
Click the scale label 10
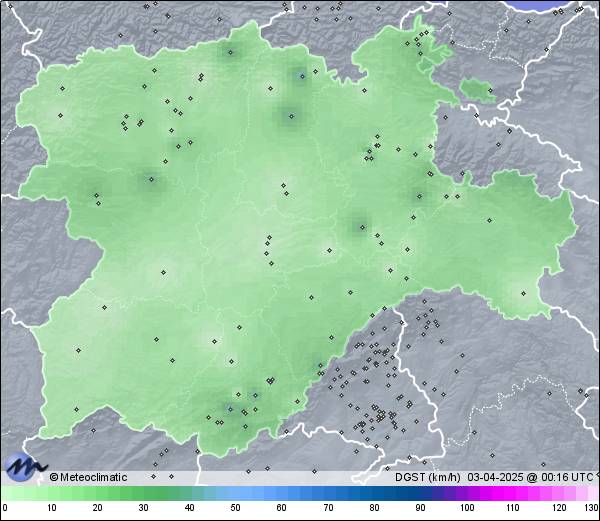click(52, 508)
